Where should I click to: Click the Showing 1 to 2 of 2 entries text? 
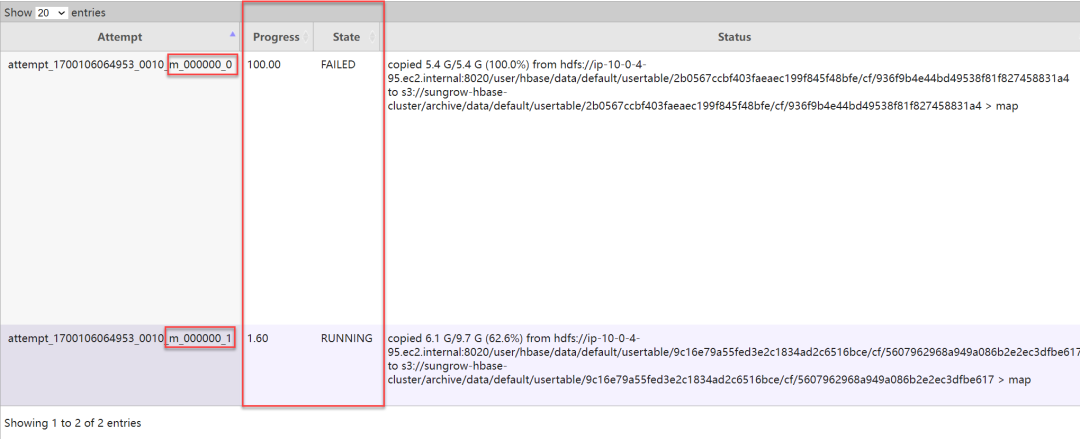click(x=73, y=423)
